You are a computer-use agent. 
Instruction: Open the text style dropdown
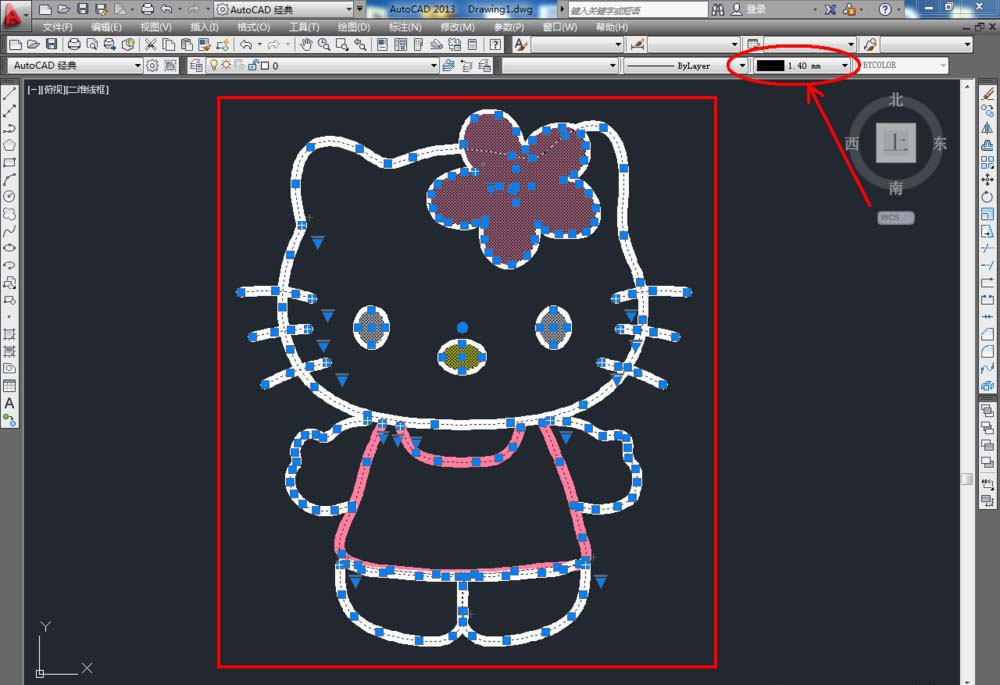577,45
